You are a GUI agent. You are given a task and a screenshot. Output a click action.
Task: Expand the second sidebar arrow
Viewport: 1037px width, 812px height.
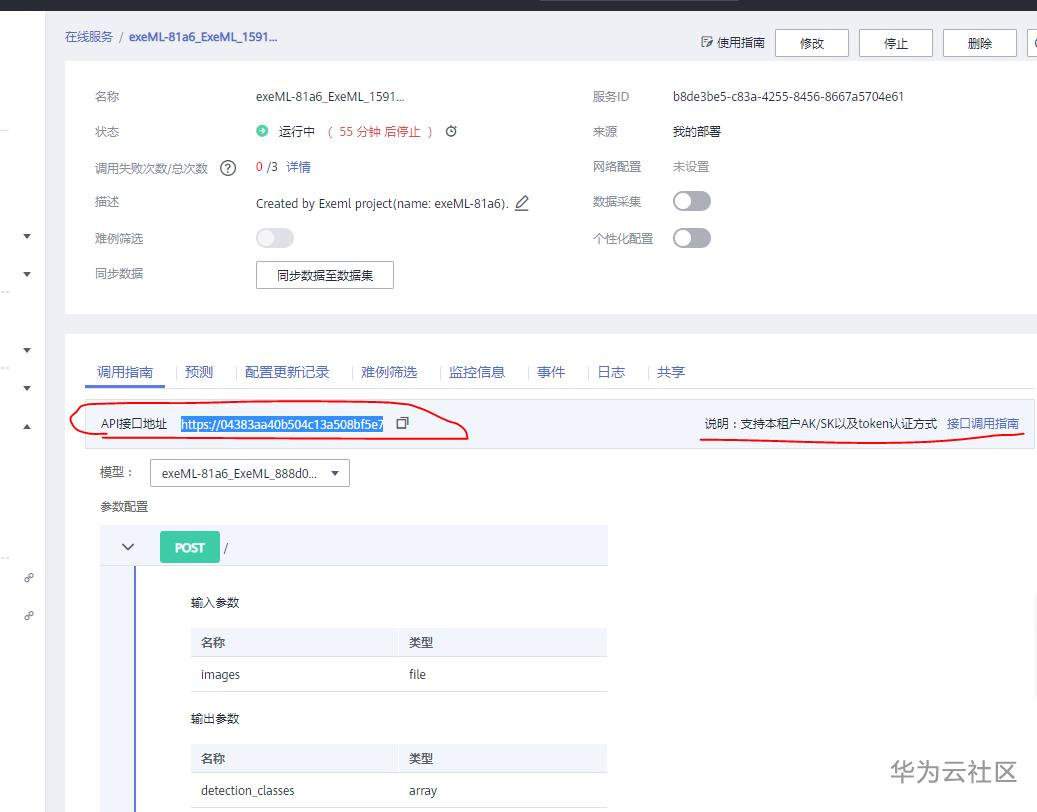click(x=27, y=274)
